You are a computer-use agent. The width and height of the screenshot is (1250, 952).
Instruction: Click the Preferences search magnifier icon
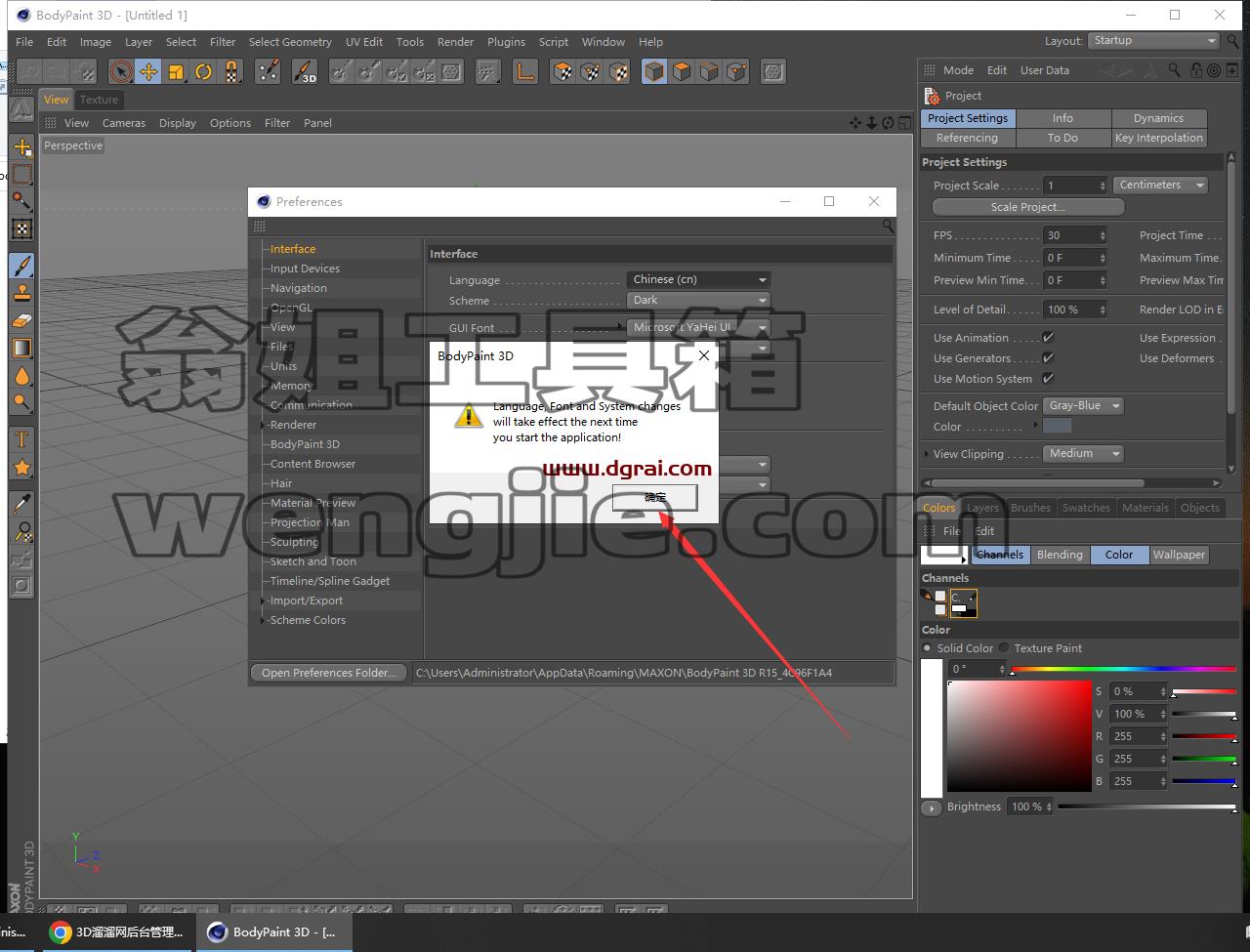(888, 226)
